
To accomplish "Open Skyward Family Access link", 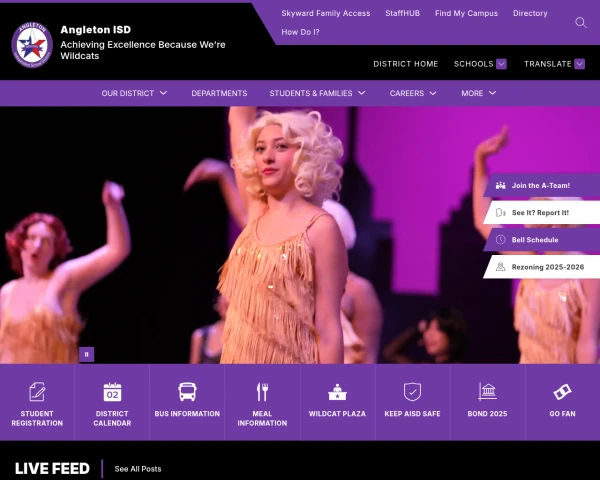I will click(x=326, y=13).
